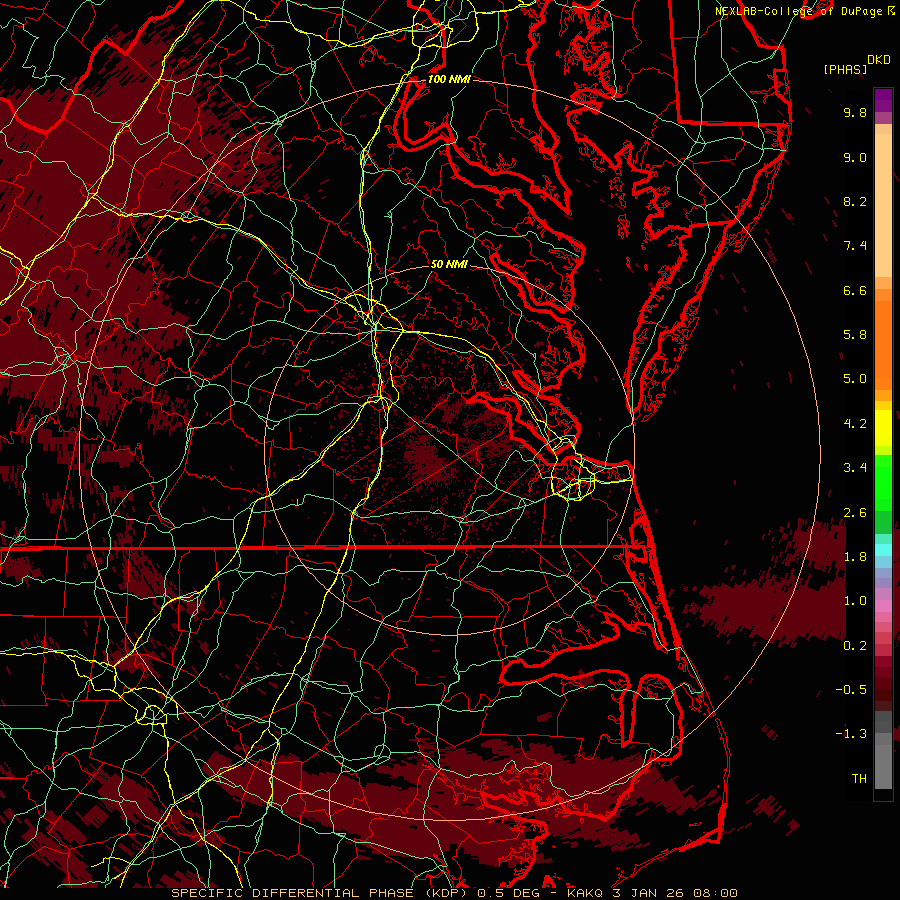
Task: Click the 100 NMI range ring label
Action: tap(449, 79)
